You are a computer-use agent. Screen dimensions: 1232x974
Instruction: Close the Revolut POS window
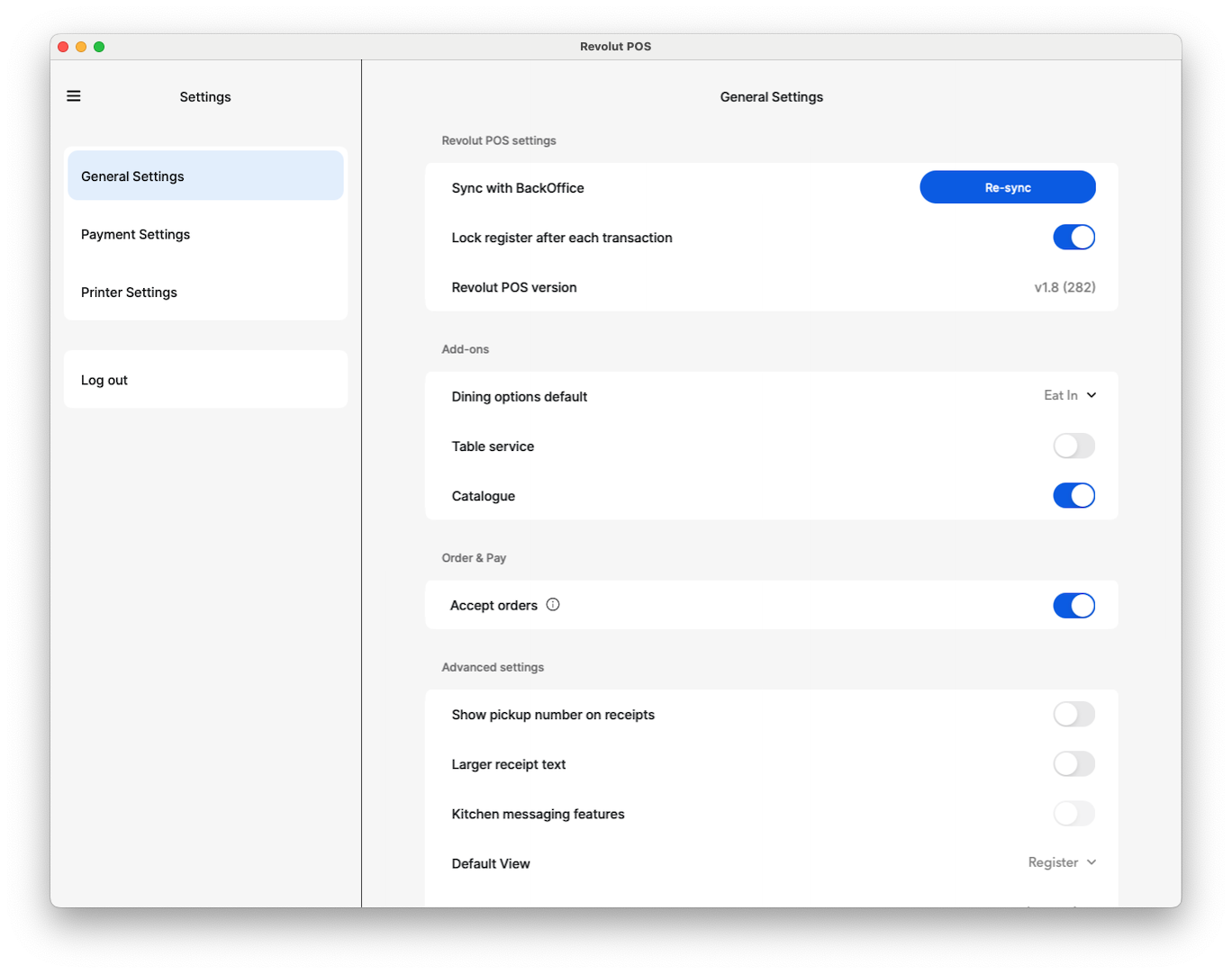[63, 47]
